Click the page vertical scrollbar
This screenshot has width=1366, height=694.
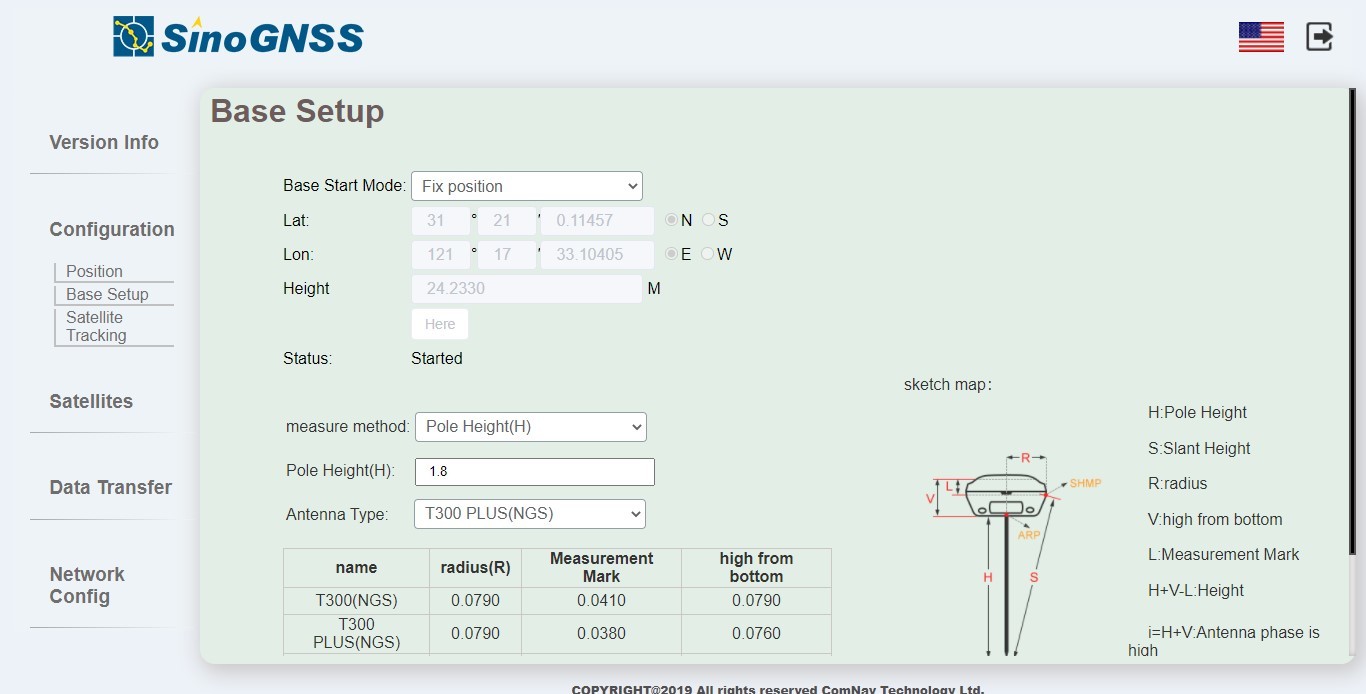1352,320
